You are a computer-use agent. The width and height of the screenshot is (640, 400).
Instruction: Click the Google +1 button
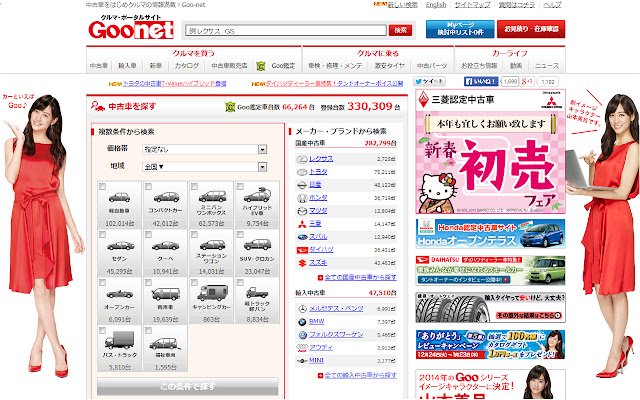point(527,82)
